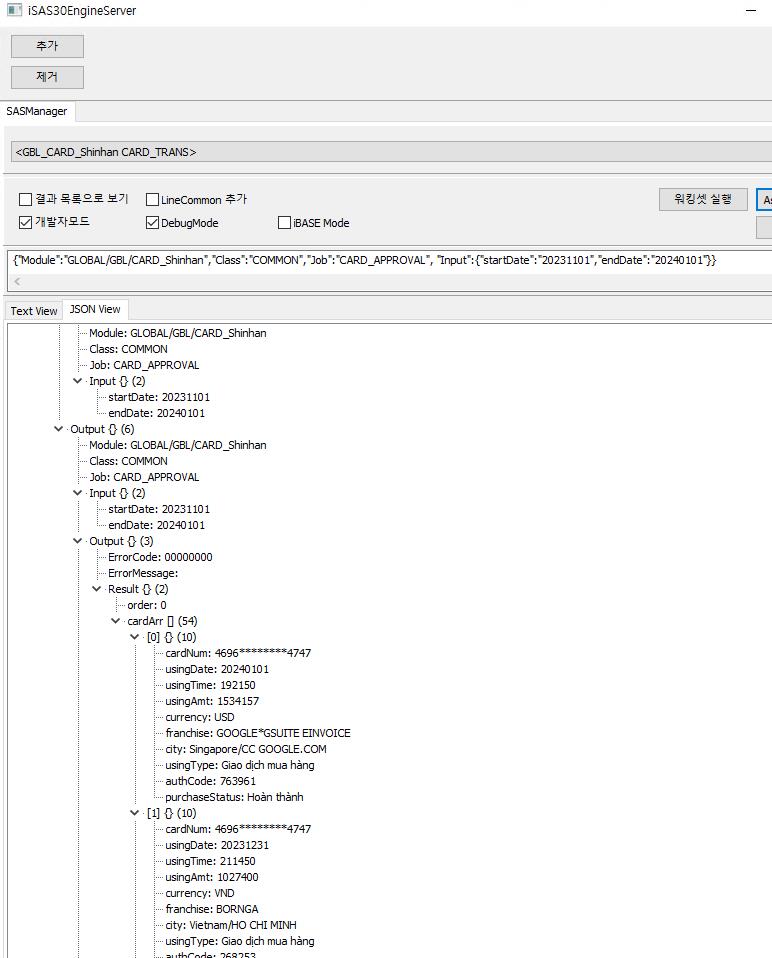772x958 pixels.
Task: Select city: Singapore/CC GOOGLE.COM row
Action: tap(246, 749)
